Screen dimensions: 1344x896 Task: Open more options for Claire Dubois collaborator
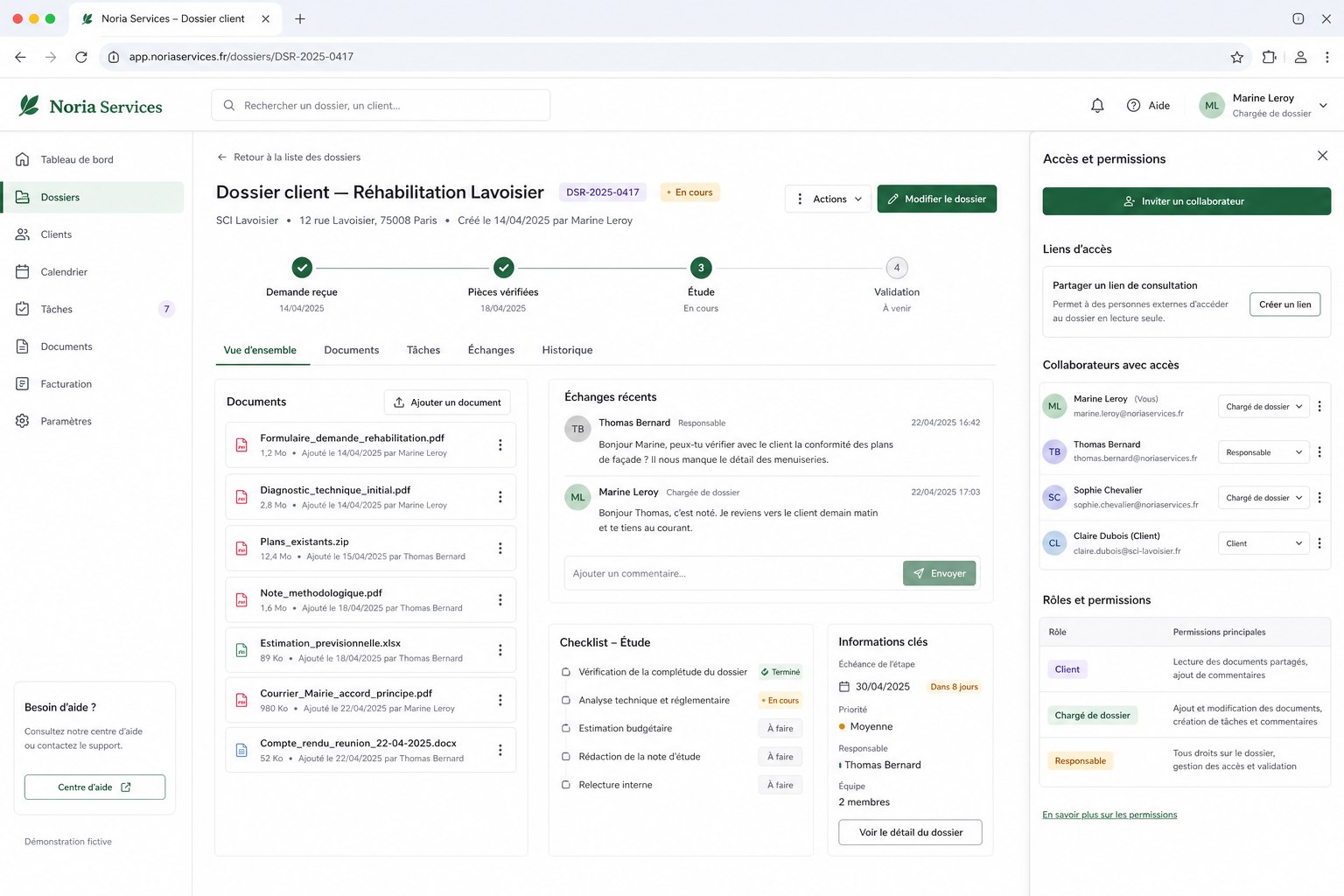pyautogui.click(x=1319, y=543)
